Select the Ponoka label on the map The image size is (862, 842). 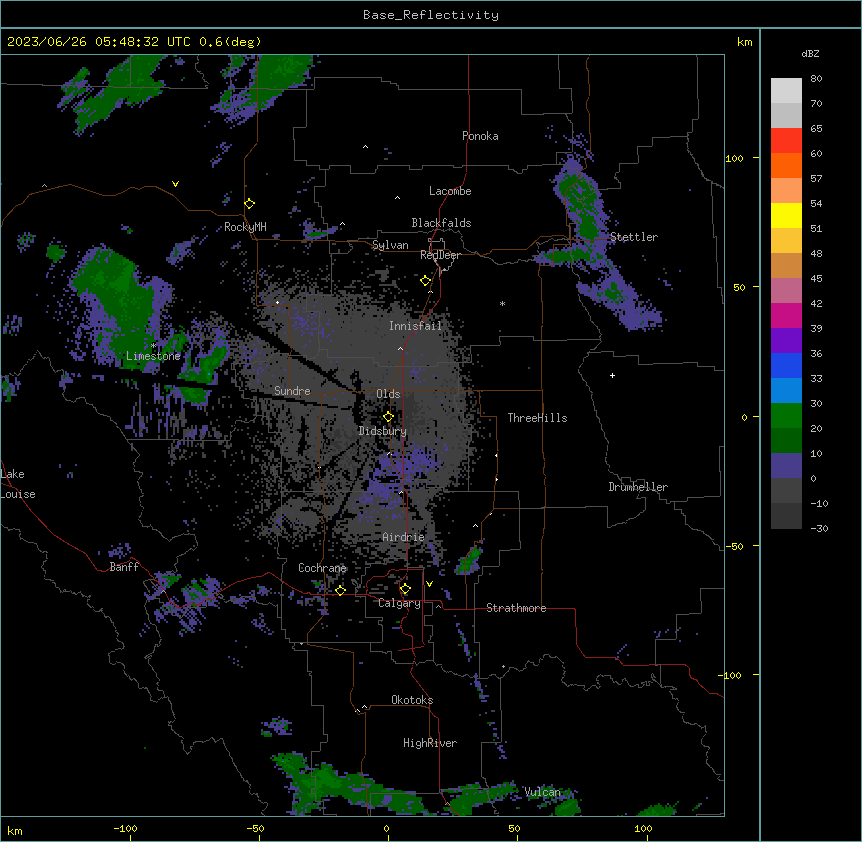click(x=480, y=136)
